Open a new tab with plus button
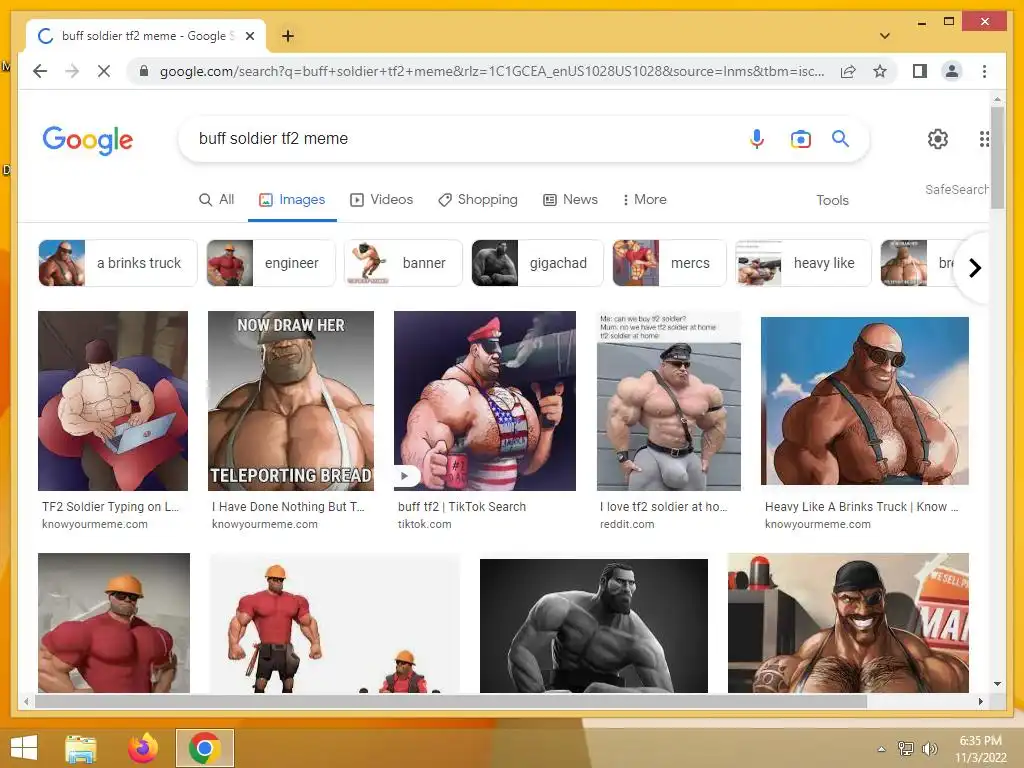 287,36
